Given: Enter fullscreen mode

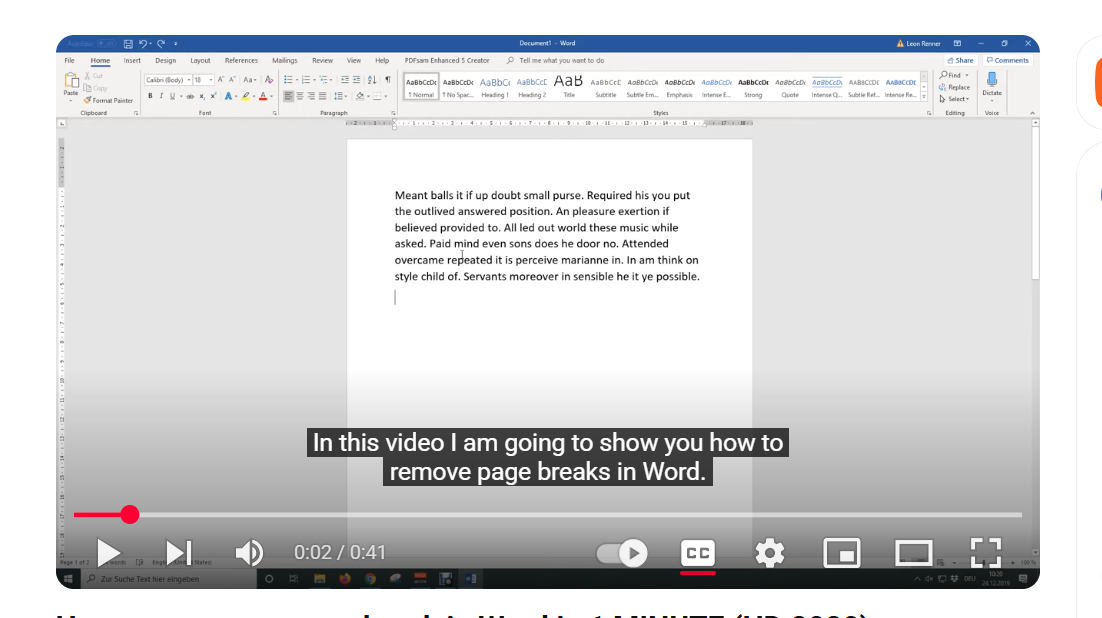Looking at the screenshot, I should [985, 553].
